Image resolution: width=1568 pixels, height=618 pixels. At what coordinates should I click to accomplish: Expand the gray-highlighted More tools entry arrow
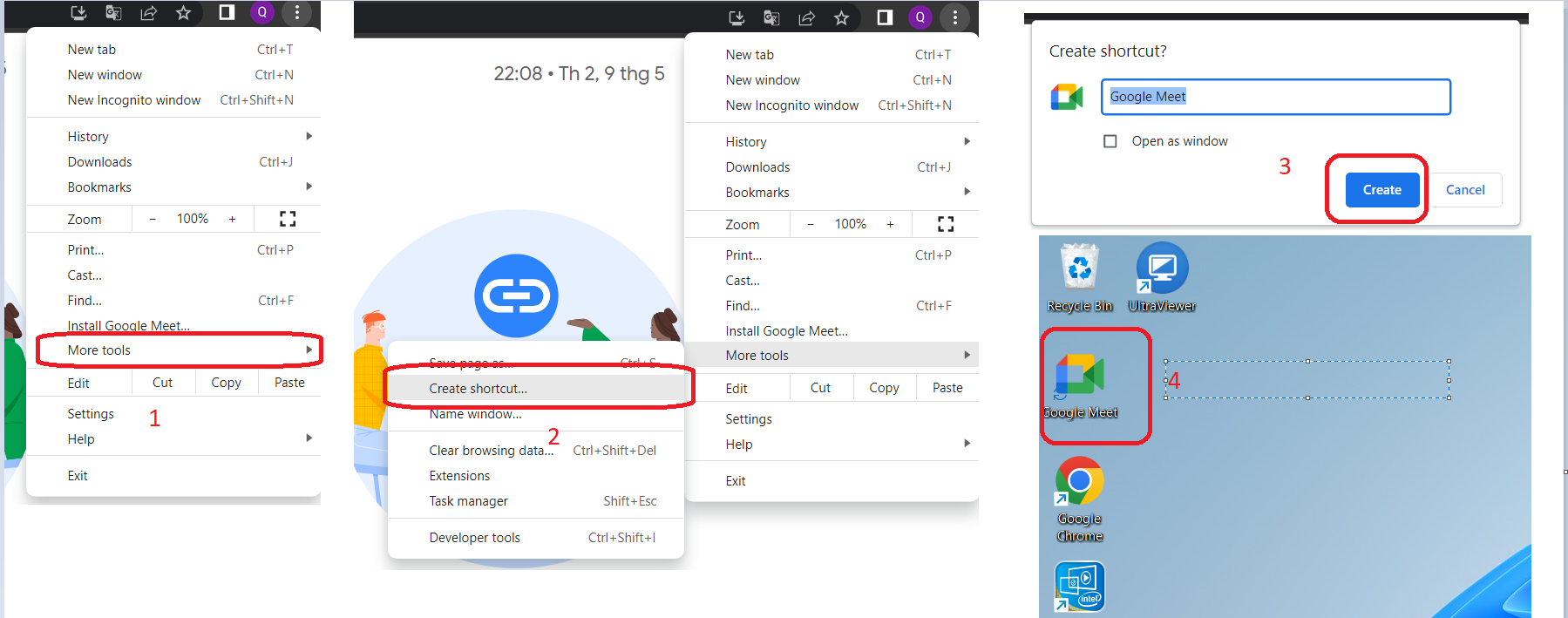coord(967,355)
